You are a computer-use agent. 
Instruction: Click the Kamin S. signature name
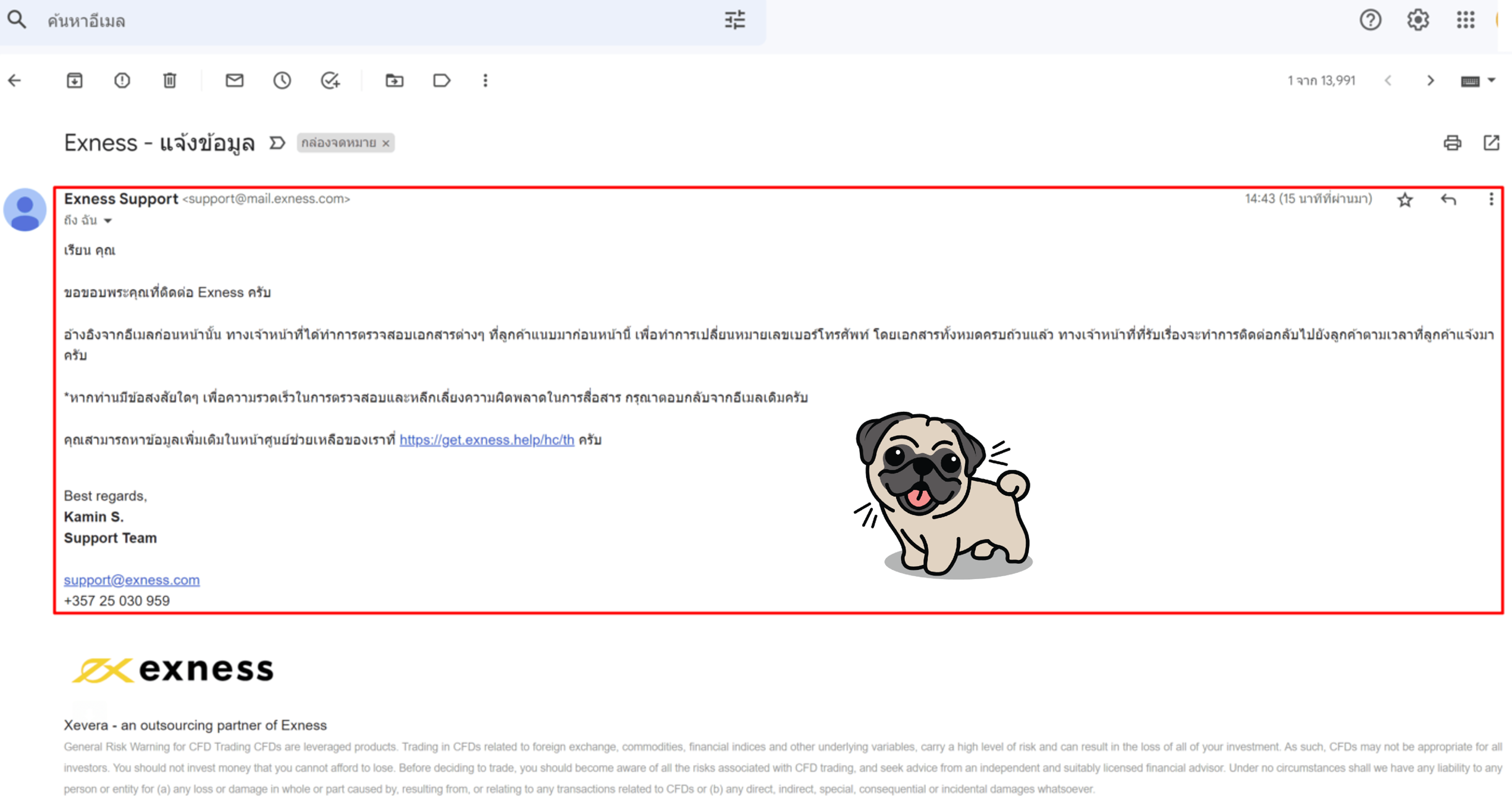point(94,517)
